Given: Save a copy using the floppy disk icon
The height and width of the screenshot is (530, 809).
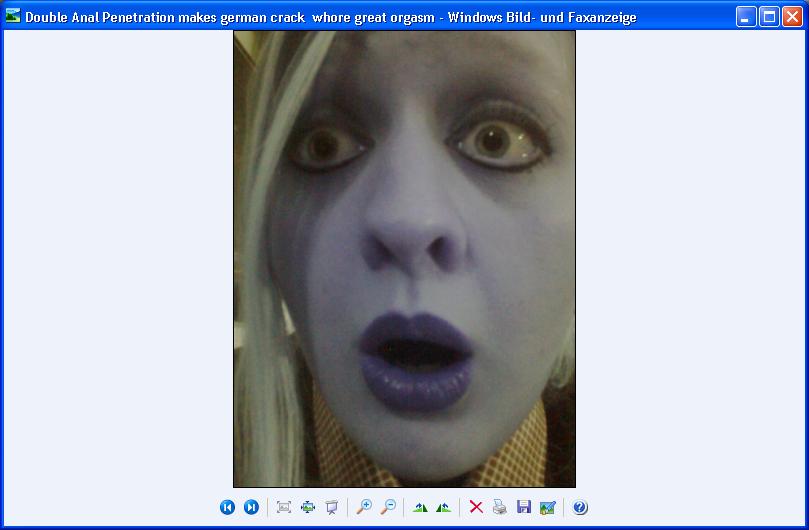Looking at the screenshot, I should click(x=524, y=507).
